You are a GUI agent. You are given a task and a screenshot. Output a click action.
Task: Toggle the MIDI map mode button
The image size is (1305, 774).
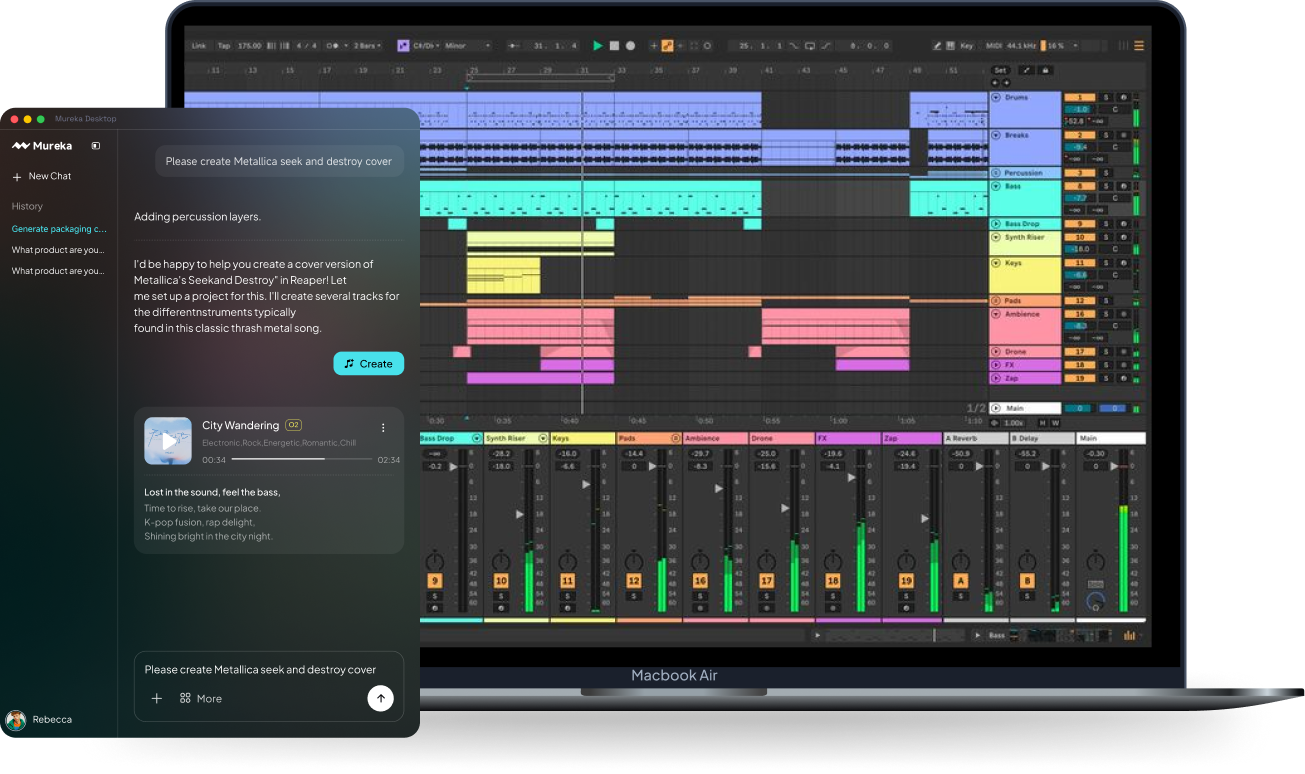pyautogui.click(x=994, y=46)
